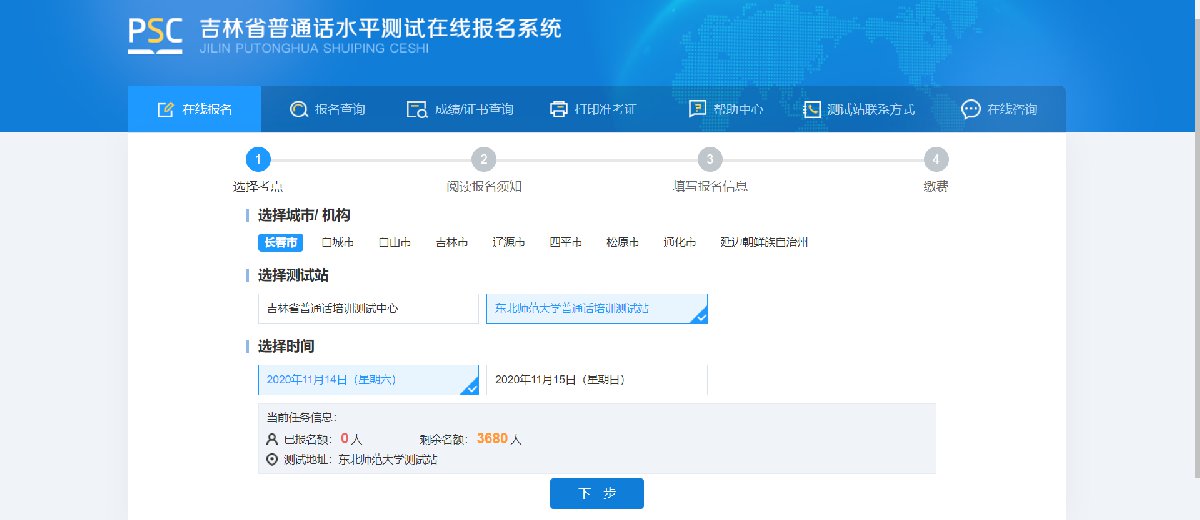The width and height of the screenshot is (1200, 520).
Task: Choose date 2020年11月15日 (星期日)
Action: (596, 380)
